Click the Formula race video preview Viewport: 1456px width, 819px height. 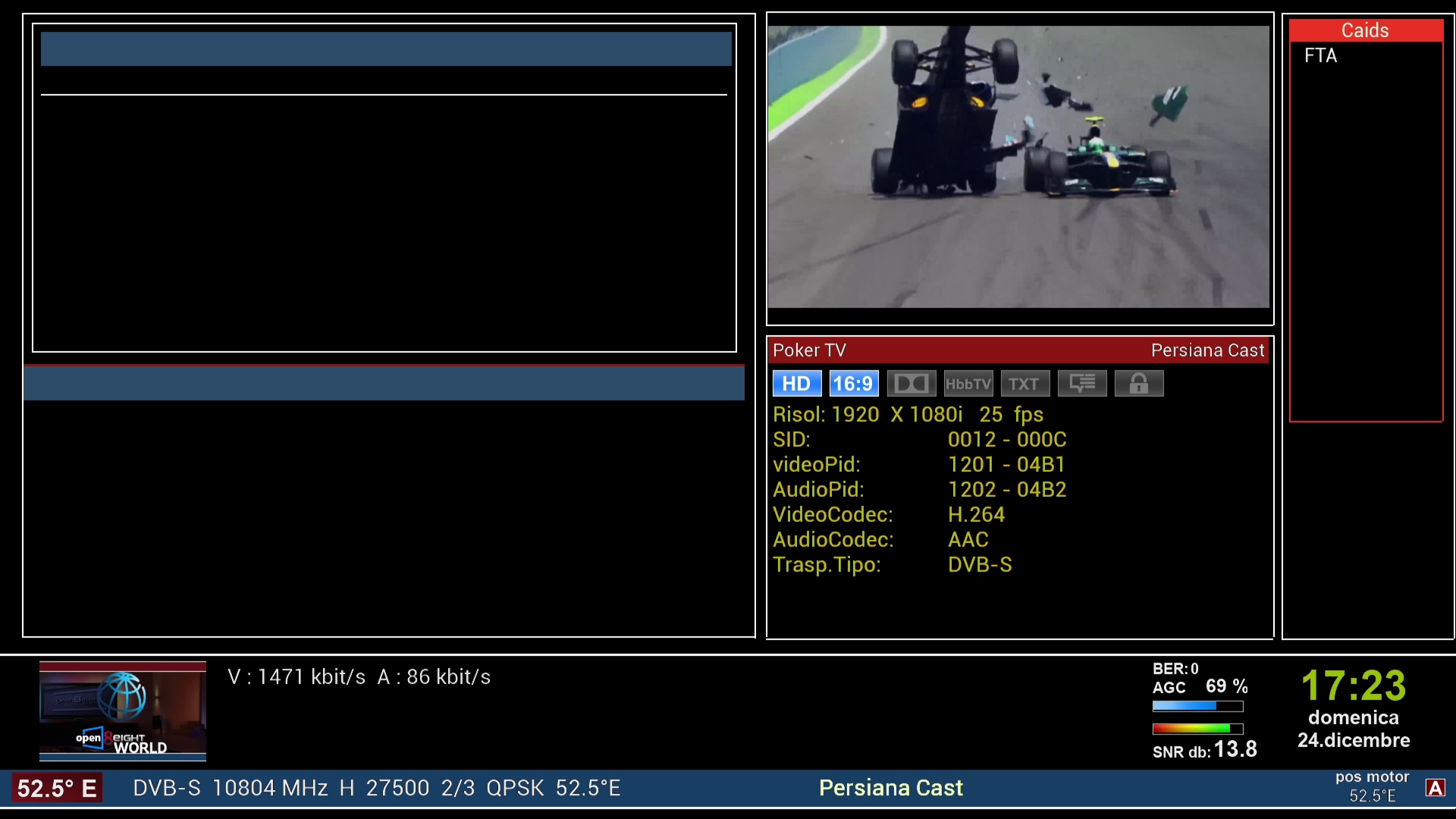(1018, 167)
